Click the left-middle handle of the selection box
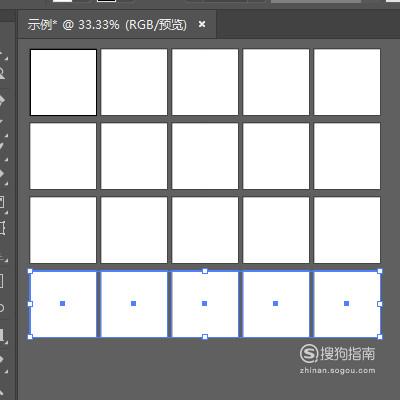 pyautogui.click(x=30, y=304)
